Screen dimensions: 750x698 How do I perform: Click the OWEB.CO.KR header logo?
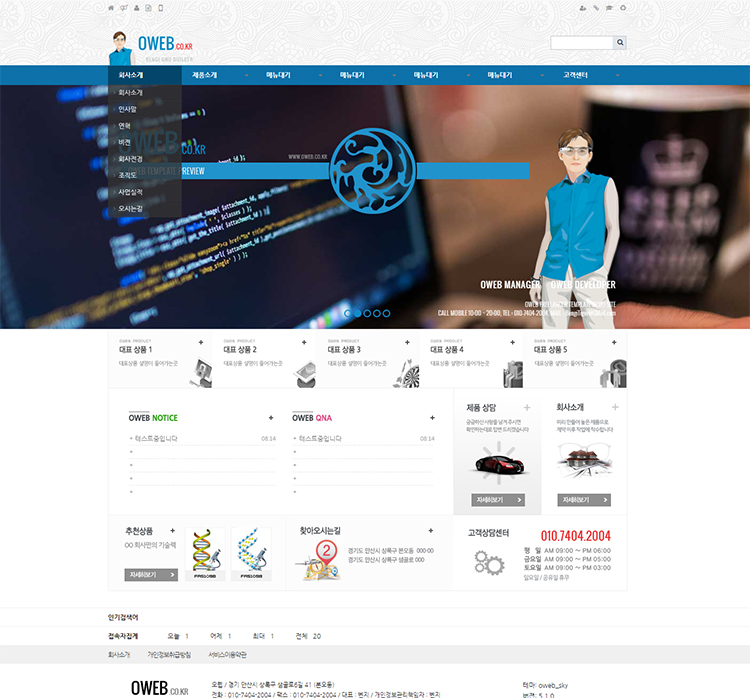165,44
